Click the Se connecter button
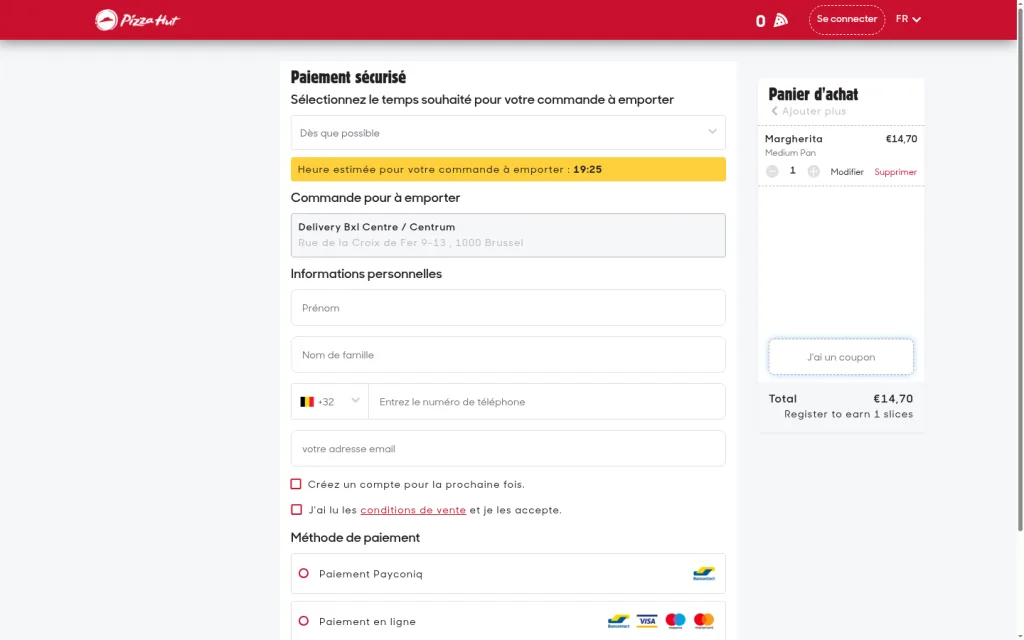The height and width of the screenshot is (640, 1024). tap(847, 20)
